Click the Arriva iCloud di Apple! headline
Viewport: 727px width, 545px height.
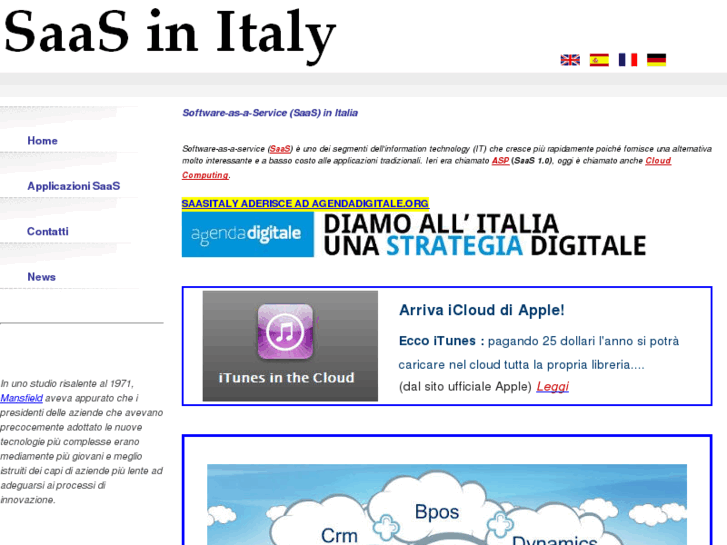click(x=482, y=310)
